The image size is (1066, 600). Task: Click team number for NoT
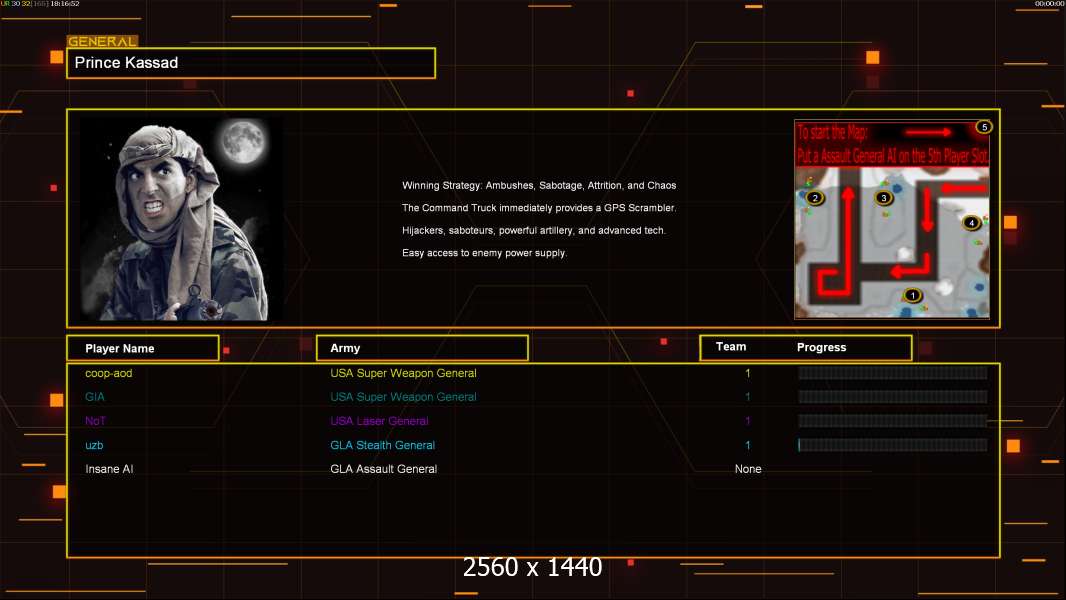click(x=747, y=421)
